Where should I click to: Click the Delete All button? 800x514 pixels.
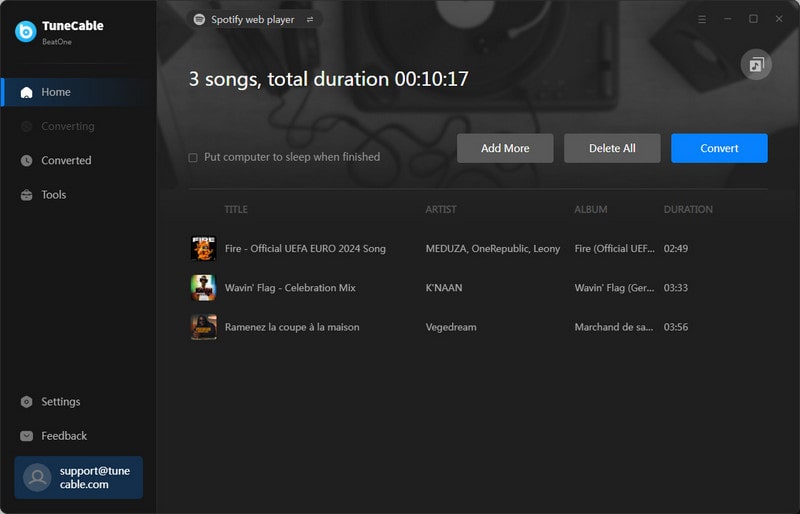click(612, 149)
